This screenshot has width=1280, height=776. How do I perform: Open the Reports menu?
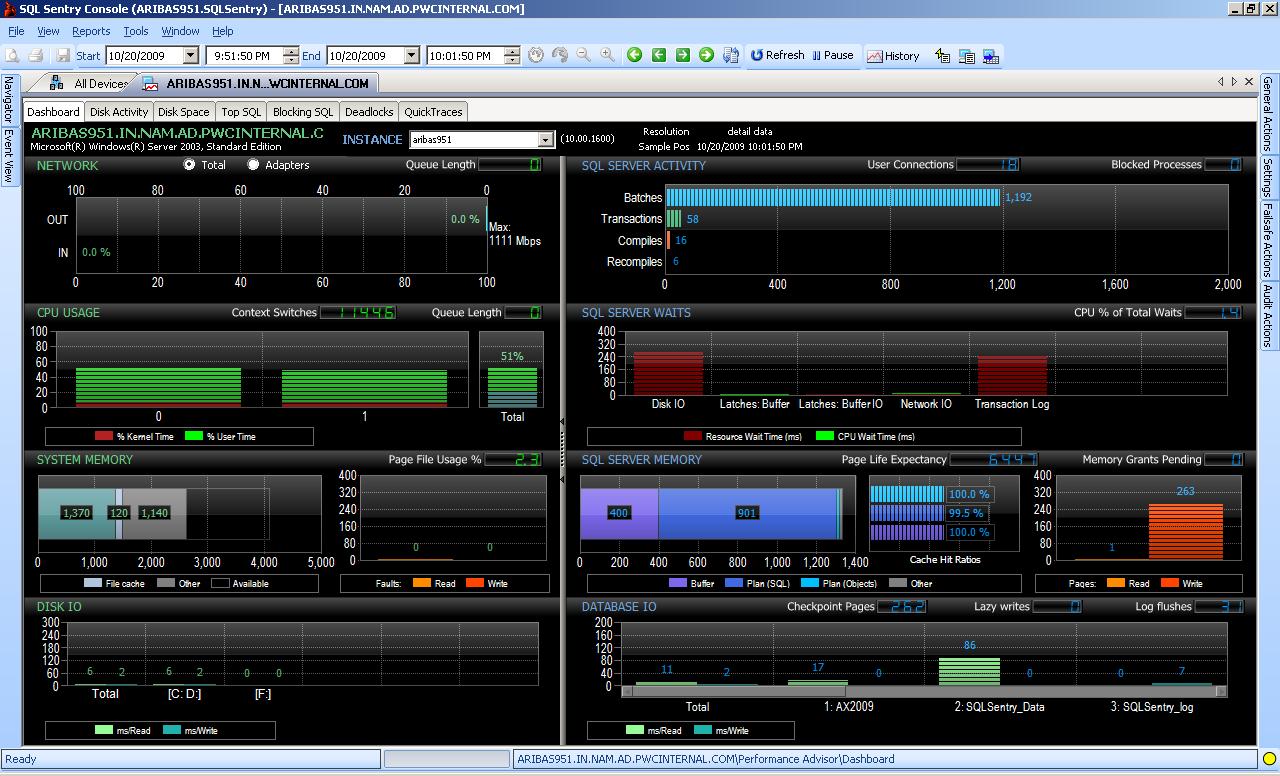(91, 31)
